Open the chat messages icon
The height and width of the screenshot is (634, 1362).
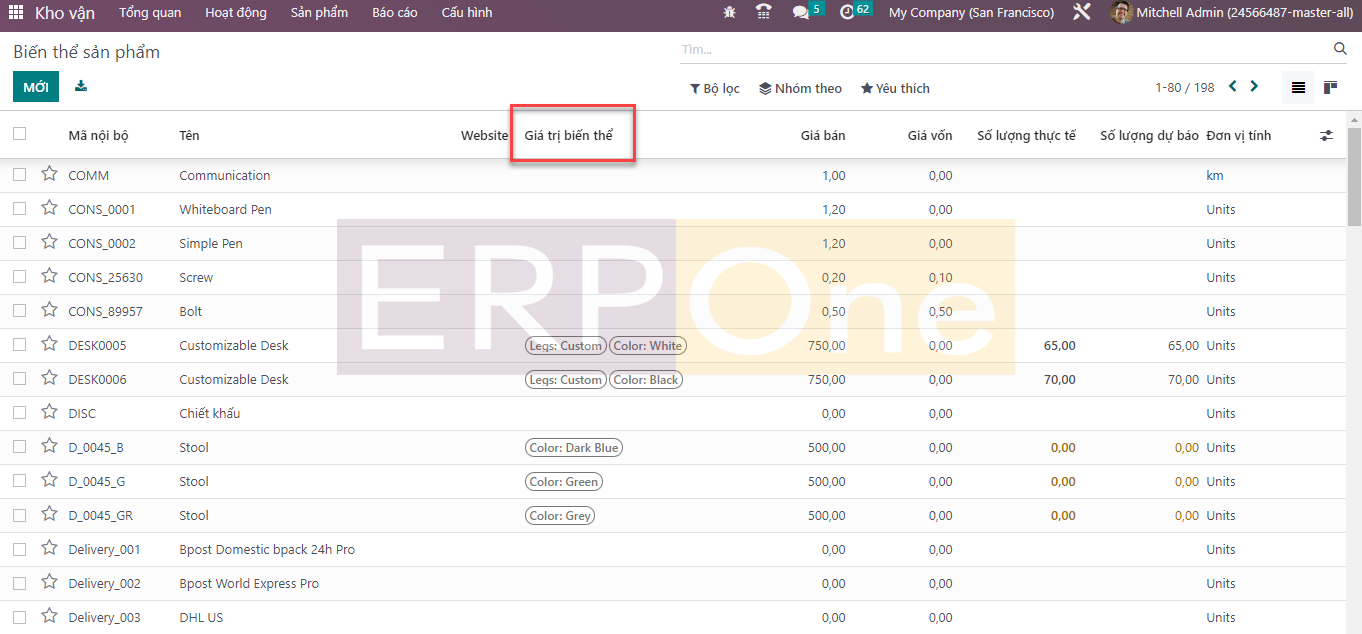pyautogui.click(x=800, y=13)
